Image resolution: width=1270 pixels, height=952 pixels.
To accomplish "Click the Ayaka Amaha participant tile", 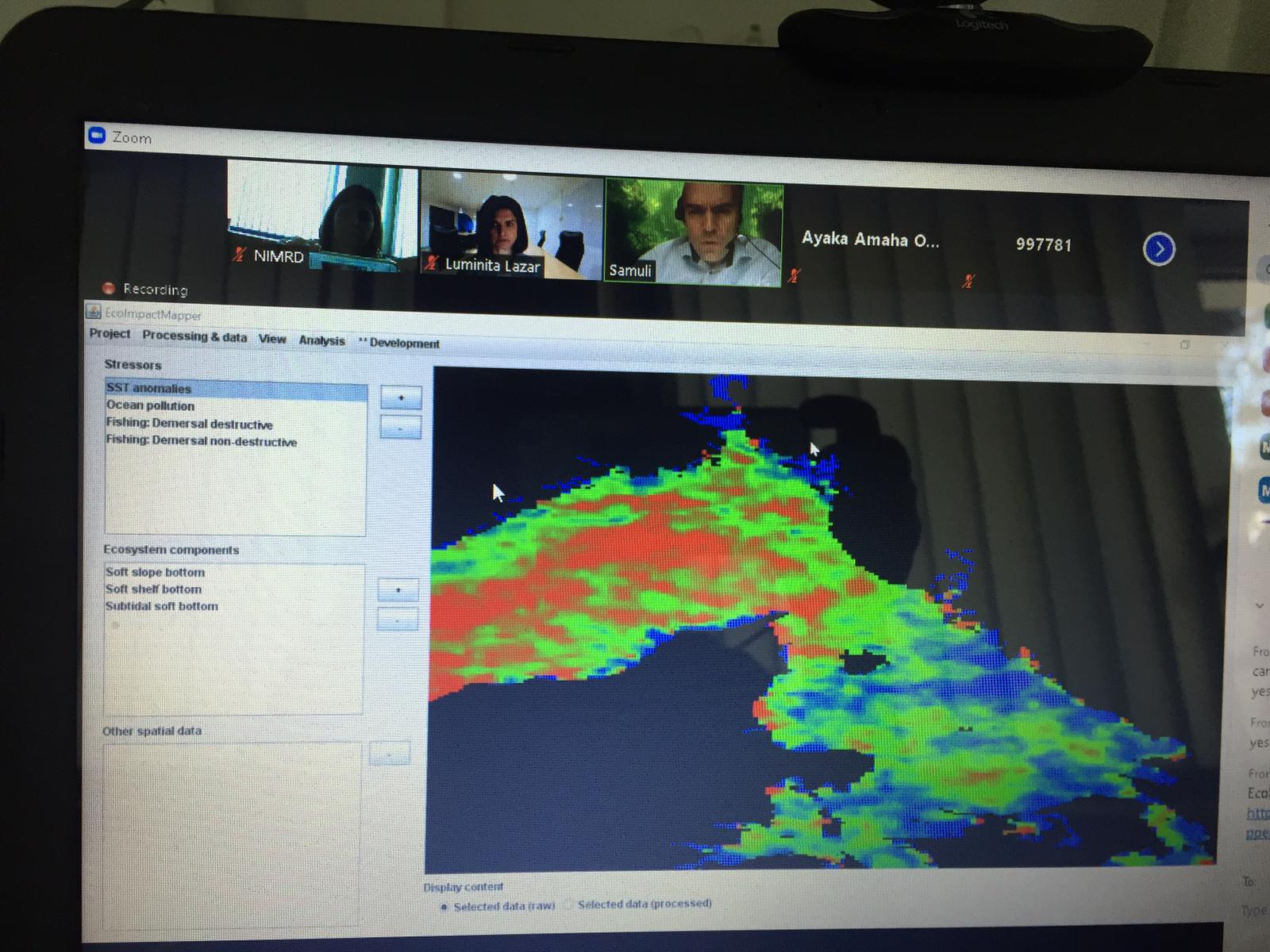I will [x=870, y=239].
